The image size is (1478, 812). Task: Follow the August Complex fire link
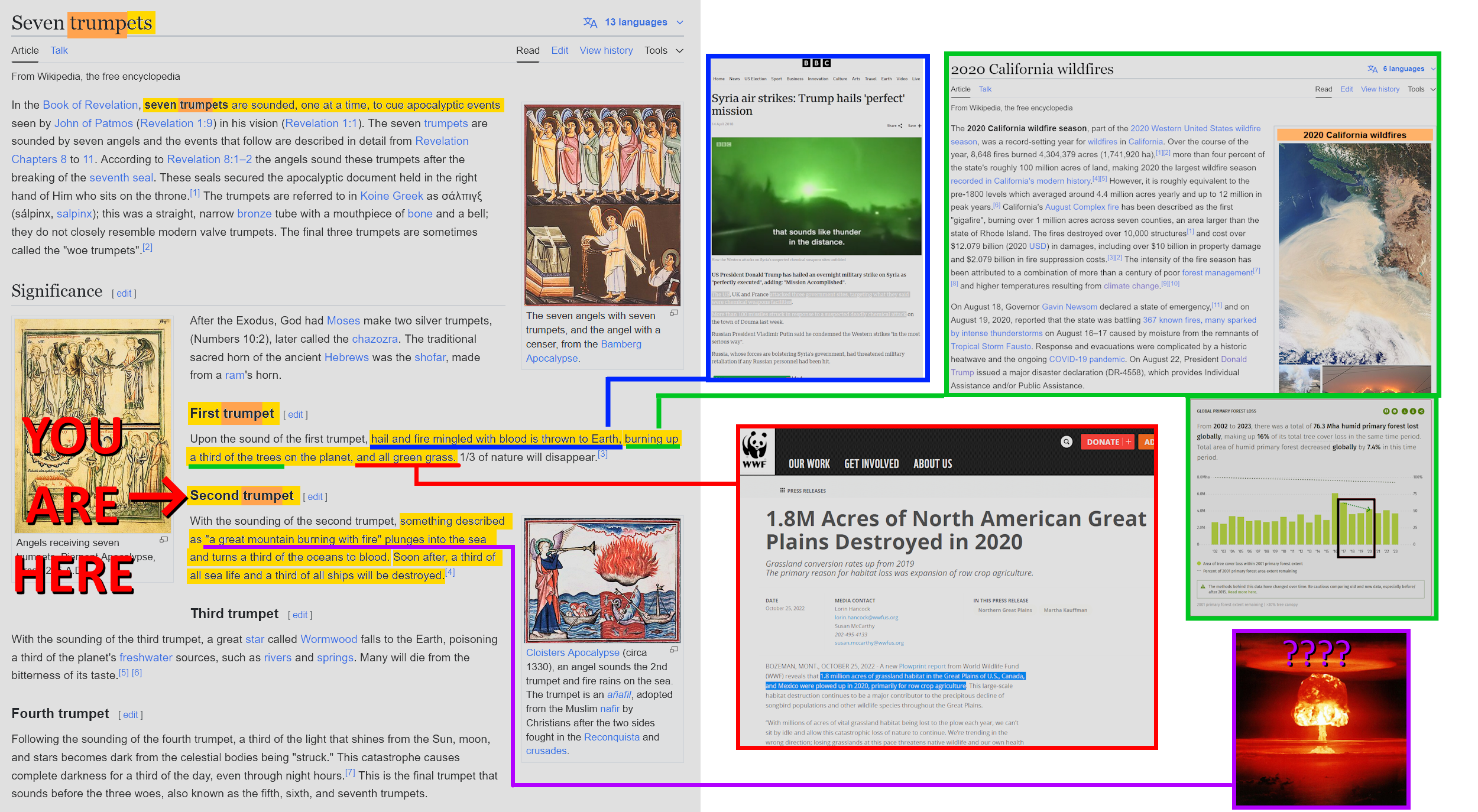pyautogui.click(x=1082, y=207)
